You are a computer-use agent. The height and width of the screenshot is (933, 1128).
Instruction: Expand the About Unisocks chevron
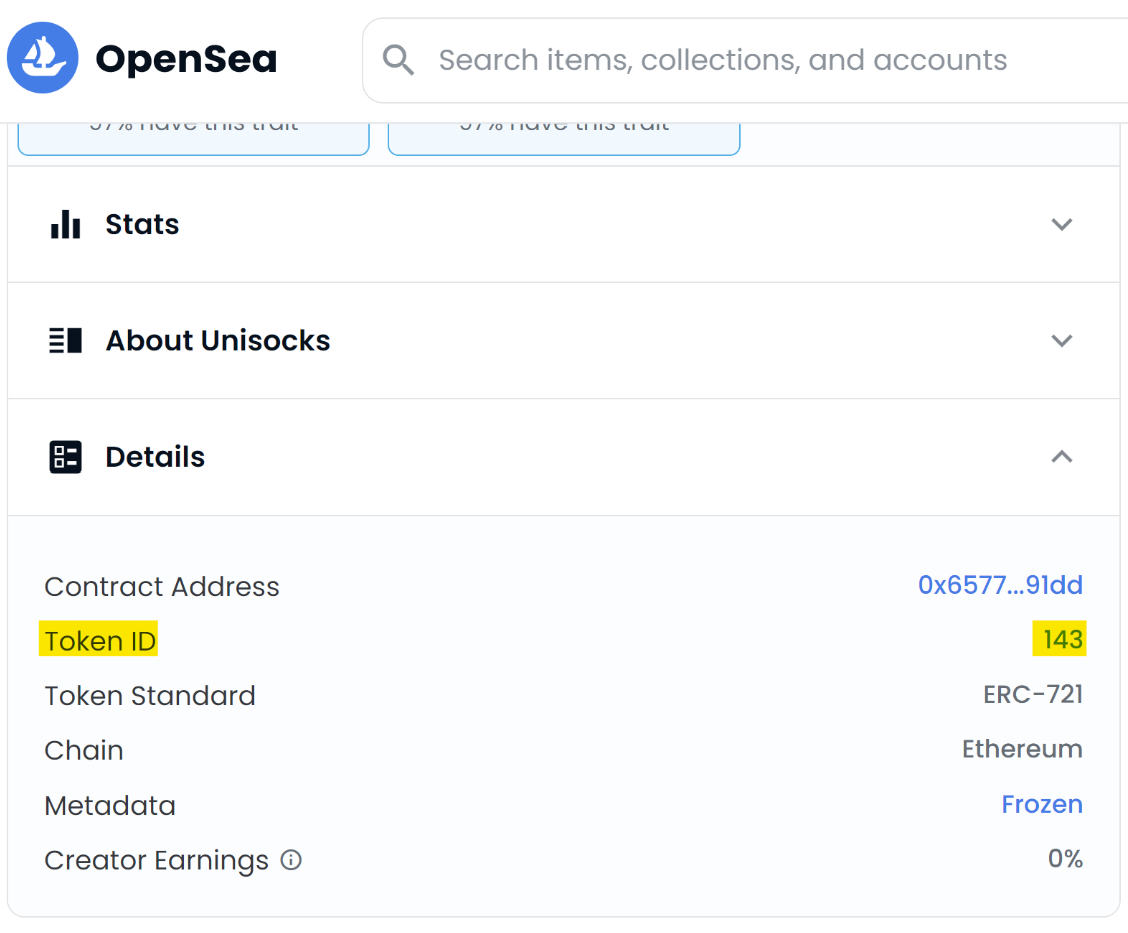(1062, 340)
